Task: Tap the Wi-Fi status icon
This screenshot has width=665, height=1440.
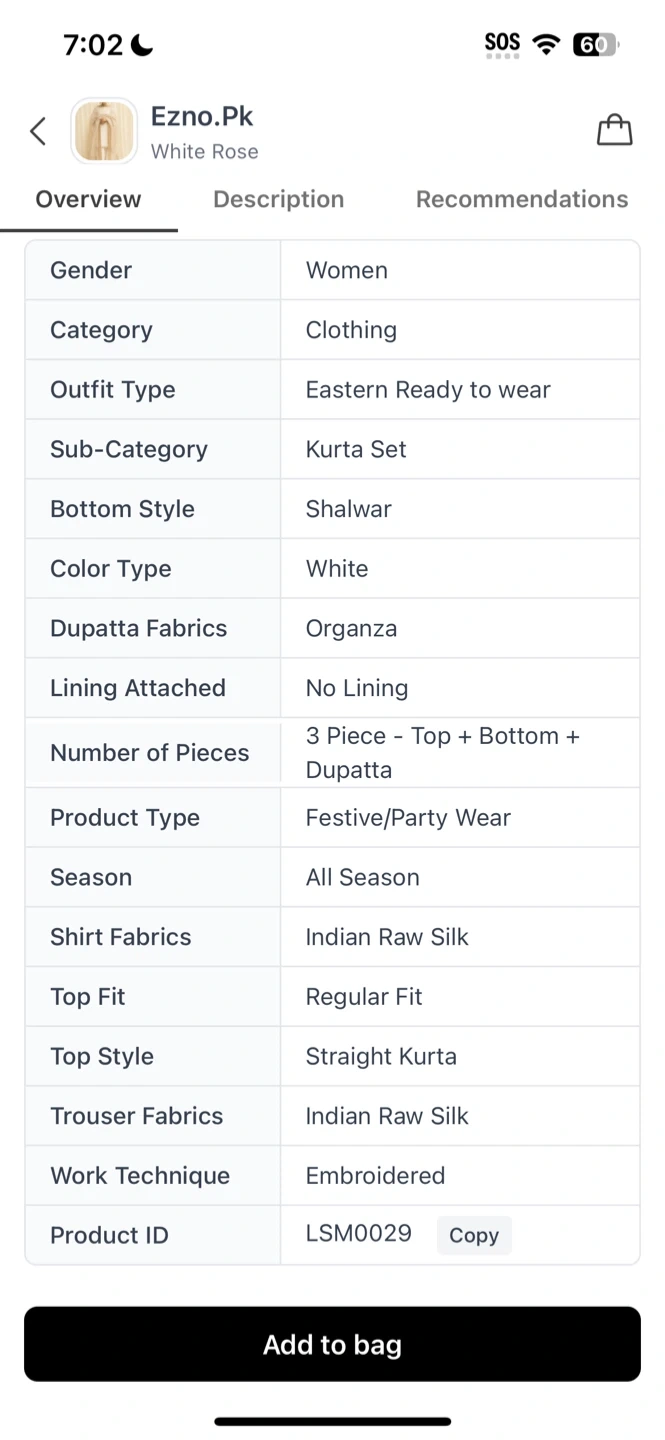Action: pos(546,44)
